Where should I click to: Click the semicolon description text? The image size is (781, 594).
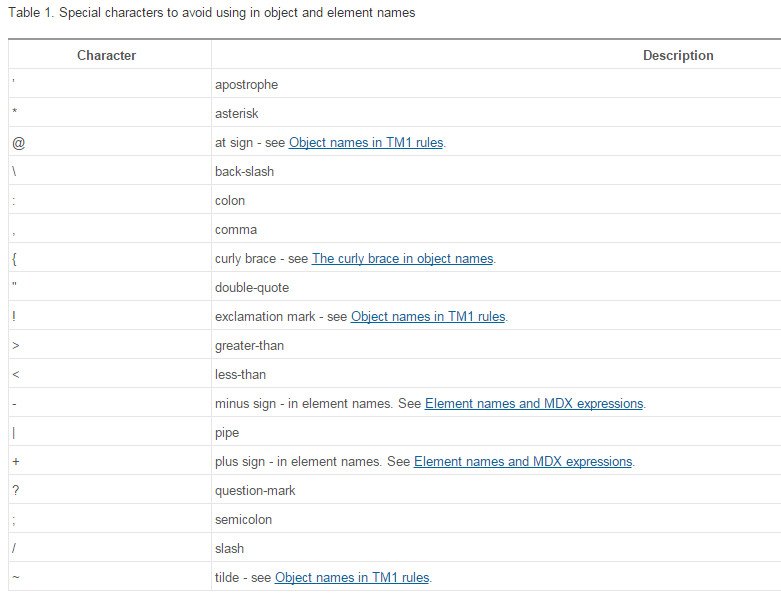pos(244,520)
